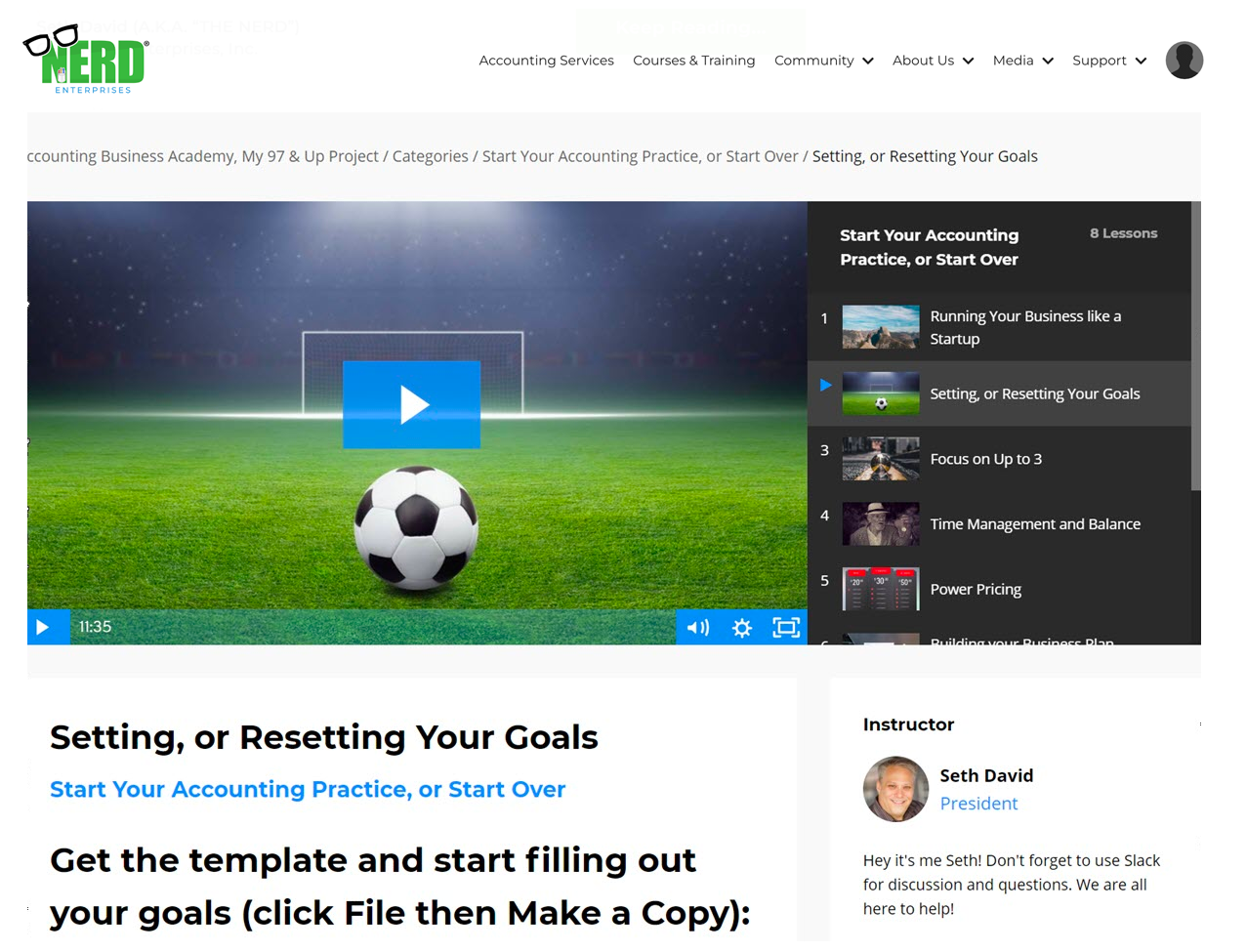Expand the About Us dropdown menu
The width and height of the screenshot is (1247, 952).
tap(933, 61)
